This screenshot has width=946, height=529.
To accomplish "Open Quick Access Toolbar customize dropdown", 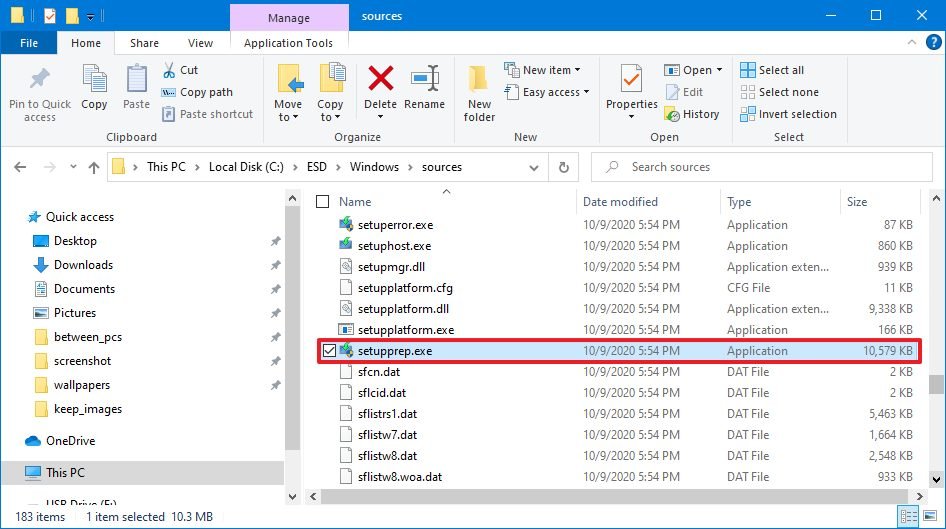I will point(90,17).
